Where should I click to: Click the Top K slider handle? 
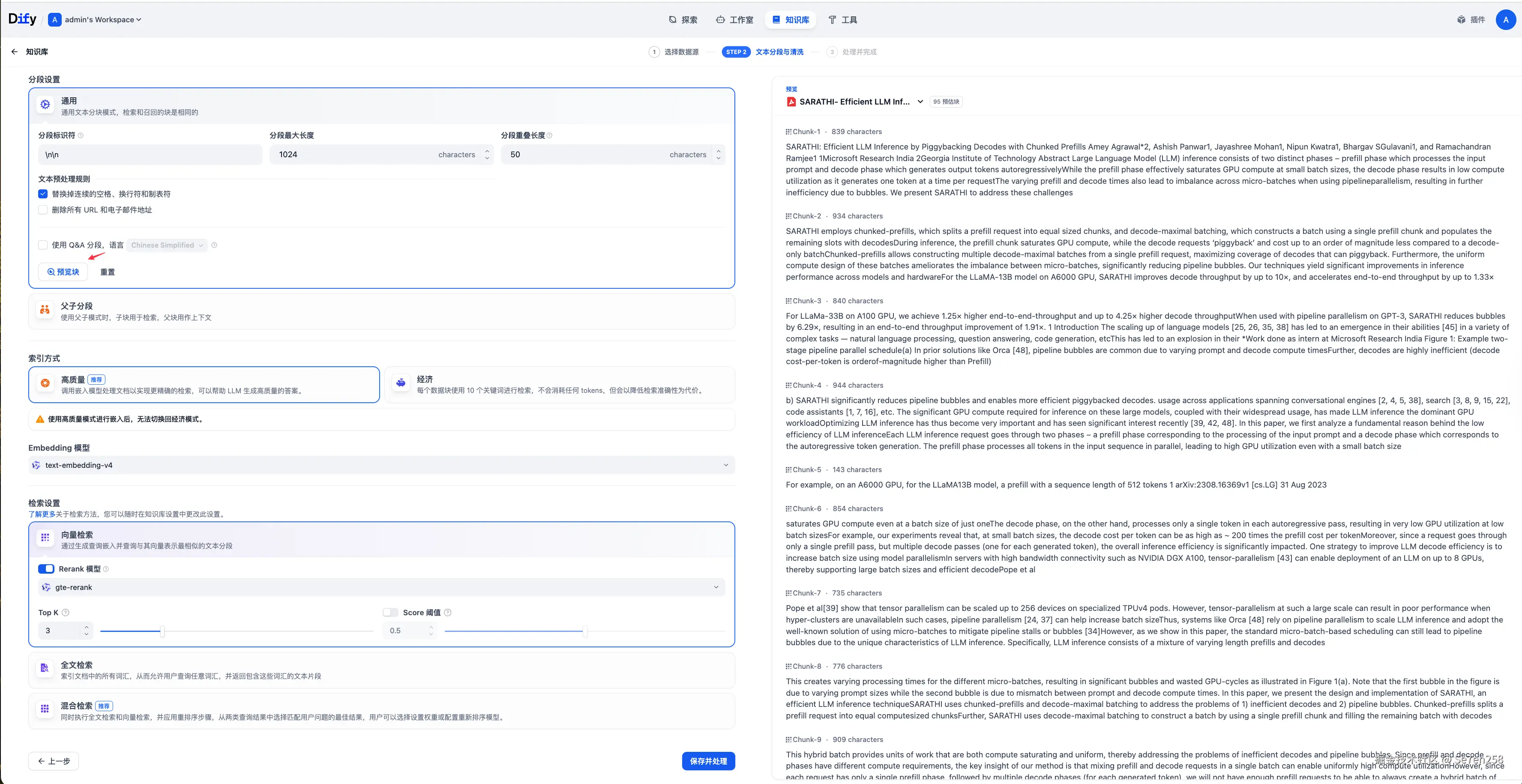pos(162,631)
